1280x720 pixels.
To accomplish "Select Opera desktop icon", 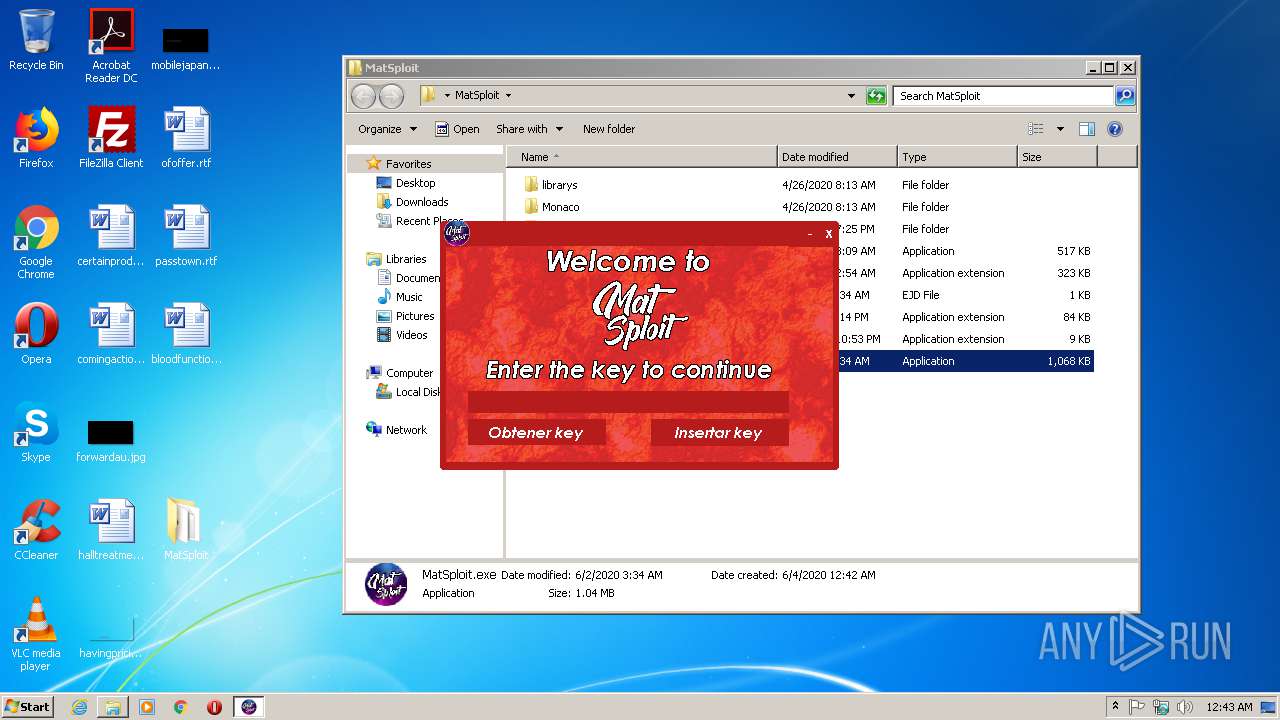I will point(36,334).
